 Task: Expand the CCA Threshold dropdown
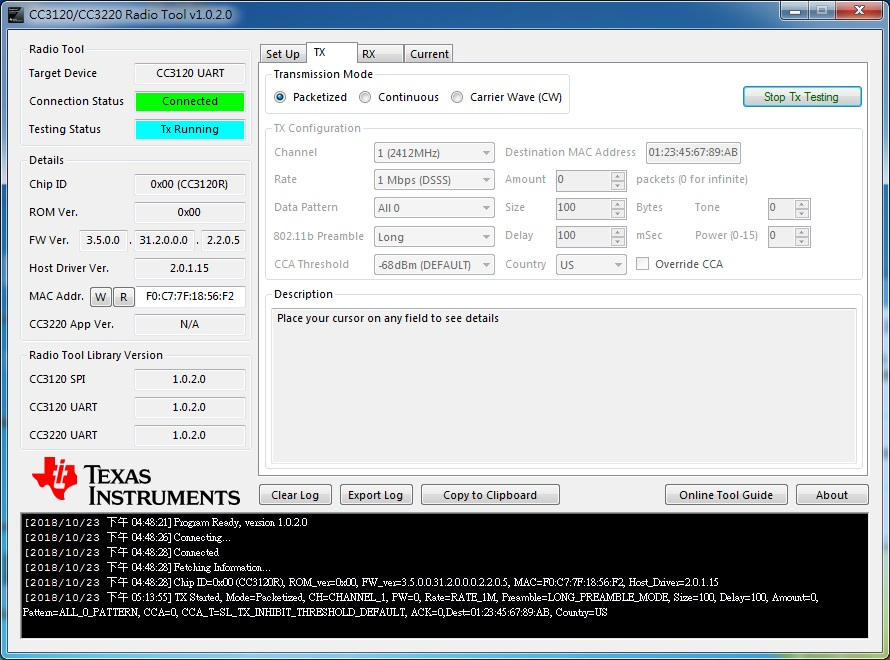434,264
